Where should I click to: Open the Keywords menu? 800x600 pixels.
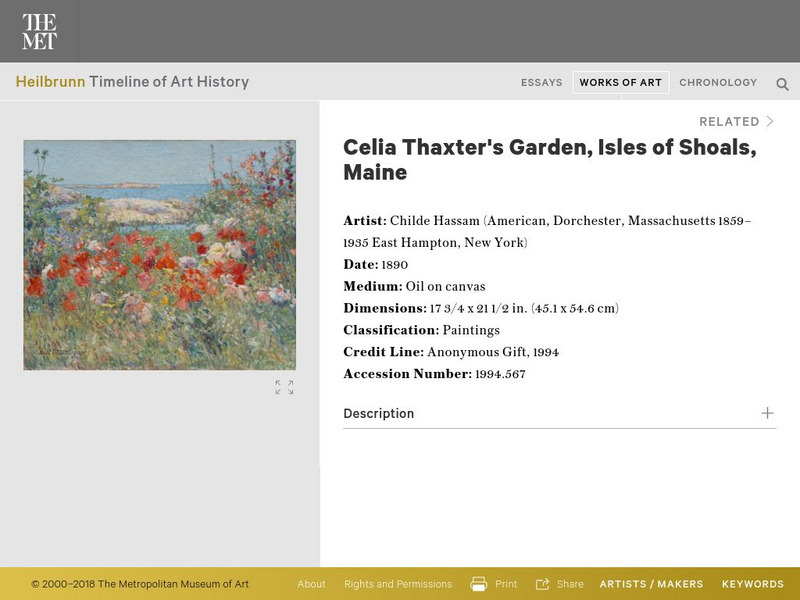[x=753, y=584]
